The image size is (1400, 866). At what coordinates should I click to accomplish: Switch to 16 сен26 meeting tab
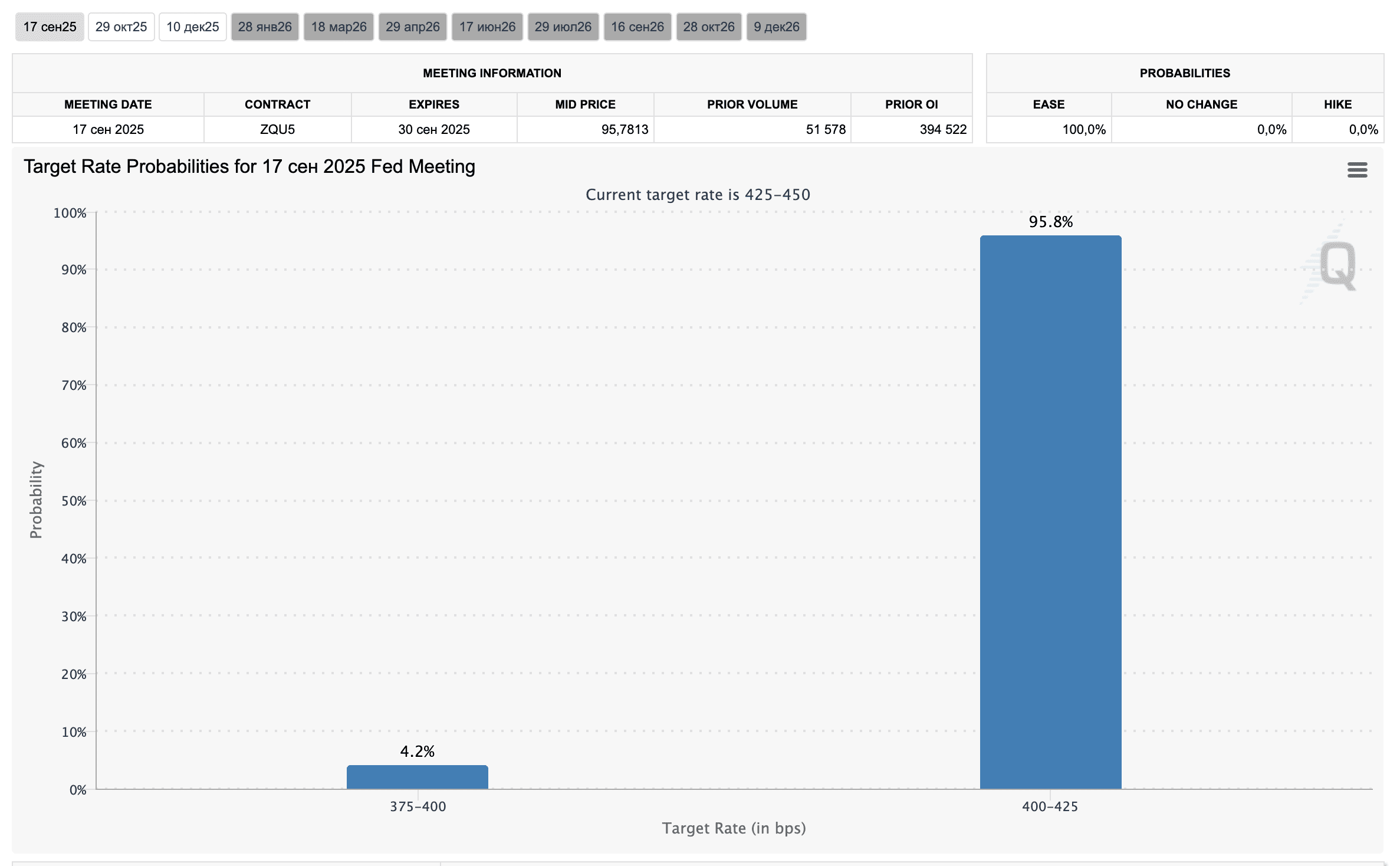tap(637, 27)
